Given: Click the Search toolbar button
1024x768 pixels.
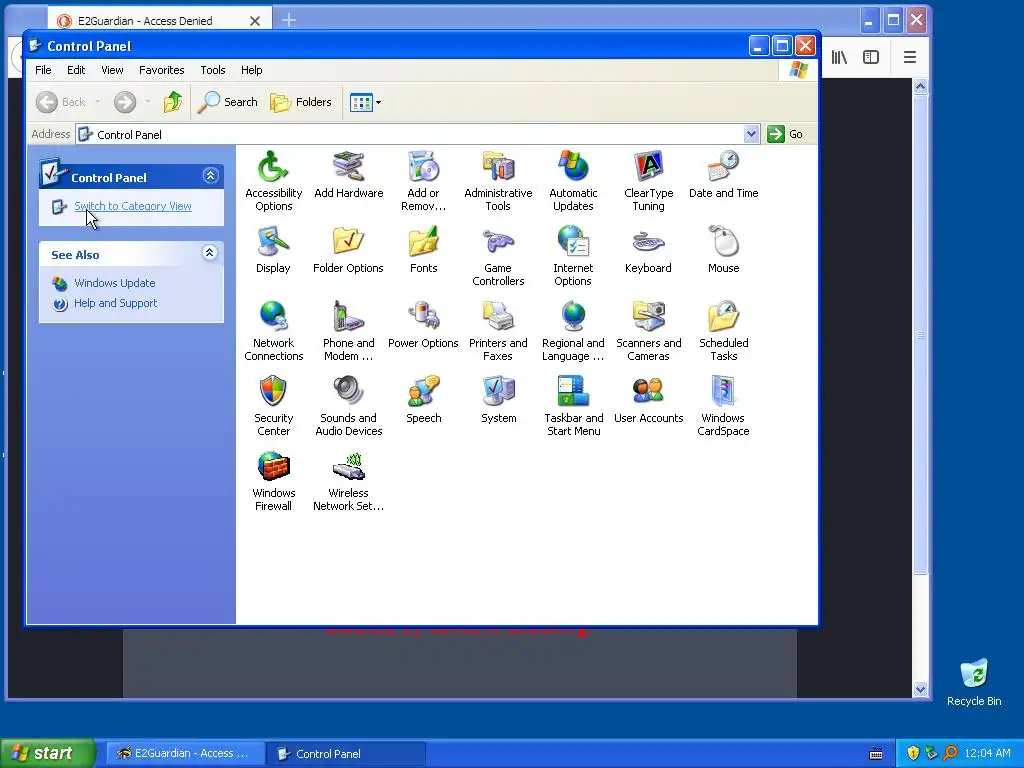Looking at the screenshot, I should point(228,102).
